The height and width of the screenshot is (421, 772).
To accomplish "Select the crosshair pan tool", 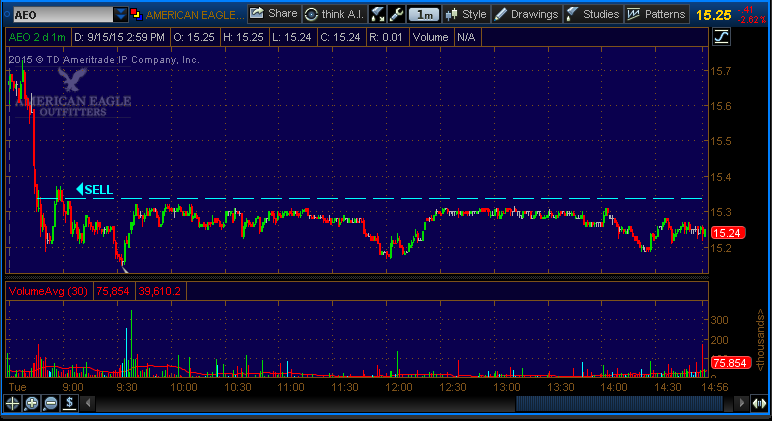I will [12, 404].
